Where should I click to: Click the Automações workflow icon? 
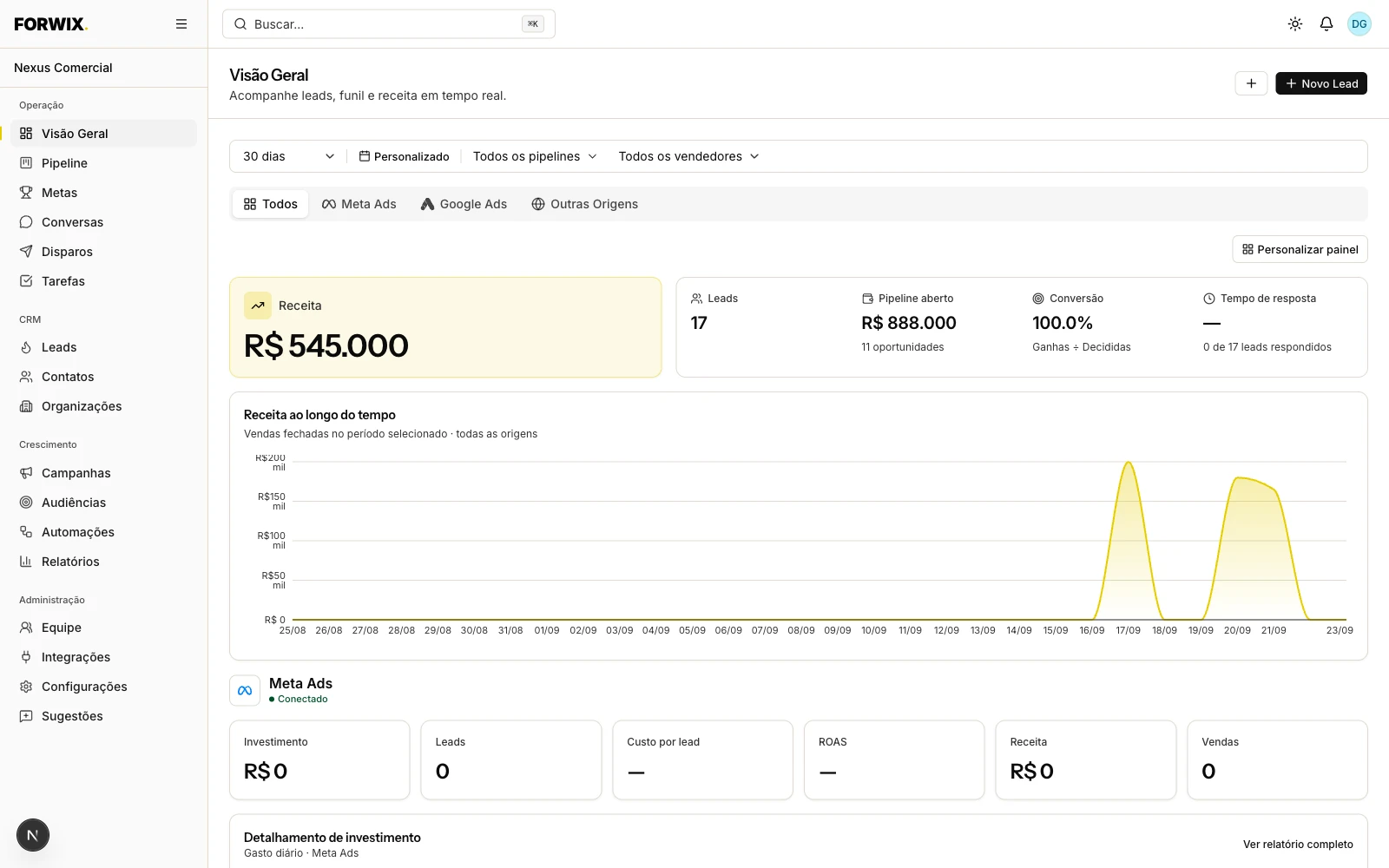point(26,532)
